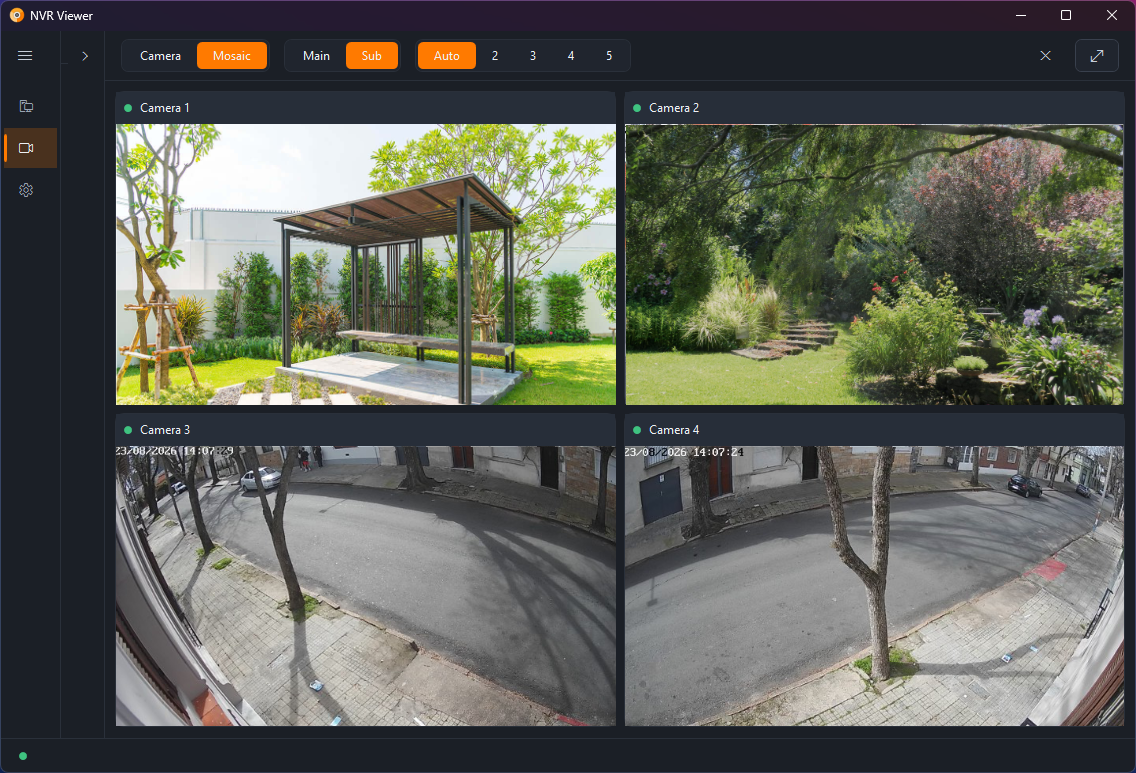Set mosaic layout to 3 columns
This screenshot has width=1136, height=773.
pos(532,56)
